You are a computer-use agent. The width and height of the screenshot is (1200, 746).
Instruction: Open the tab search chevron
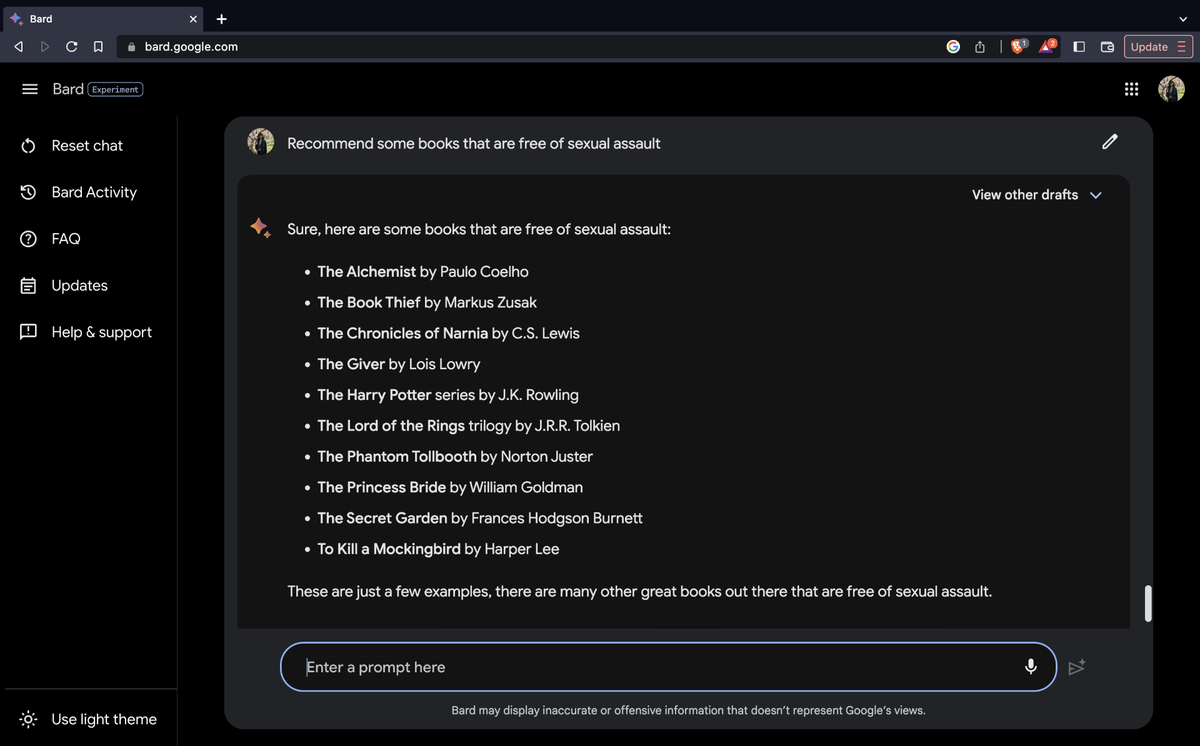coord(1183,18)
